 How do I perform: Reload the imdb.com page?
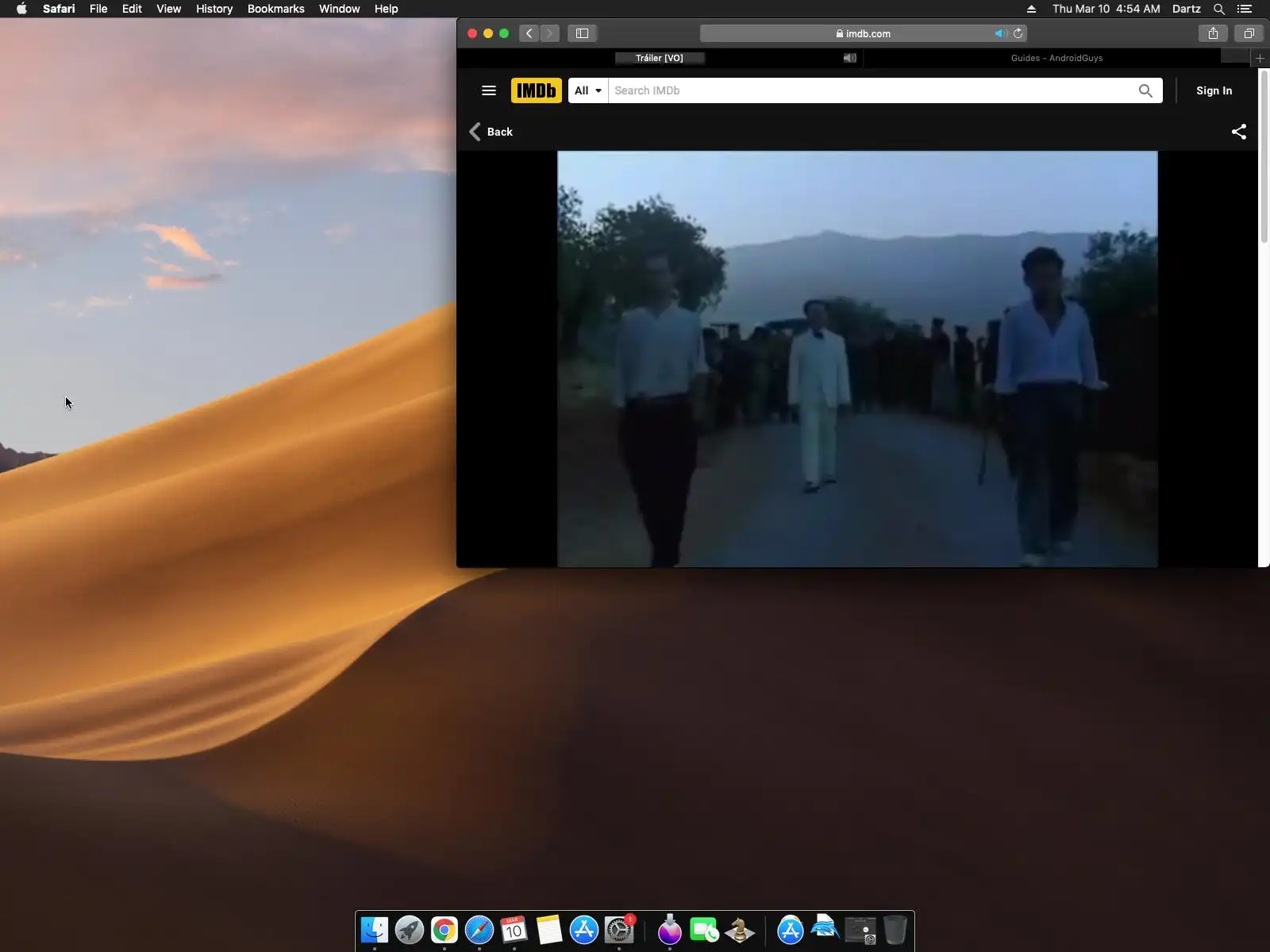[x=1018, y=33]
